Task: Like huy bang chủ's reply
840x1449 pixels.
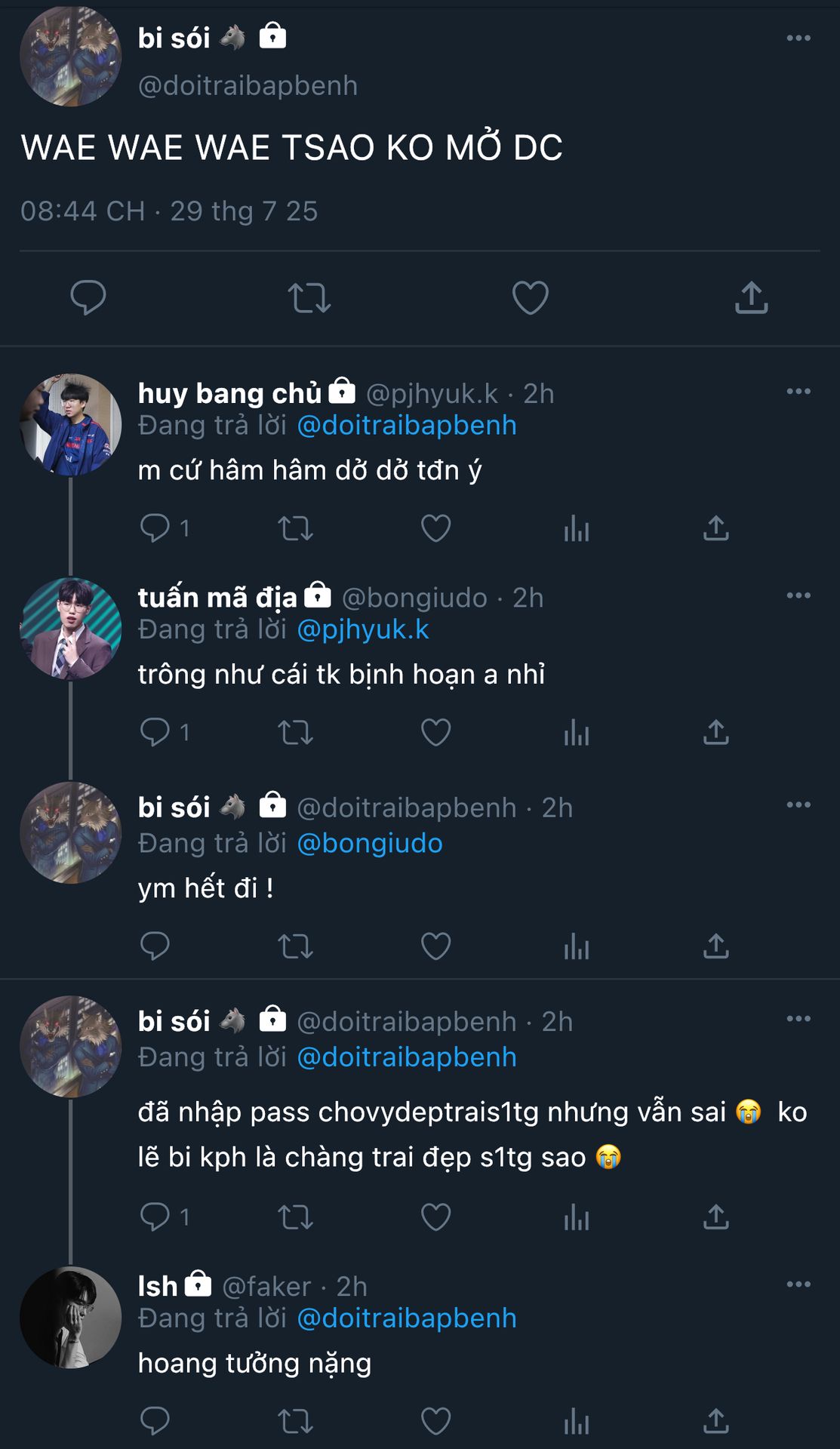Action: click(x=435, y=528)
